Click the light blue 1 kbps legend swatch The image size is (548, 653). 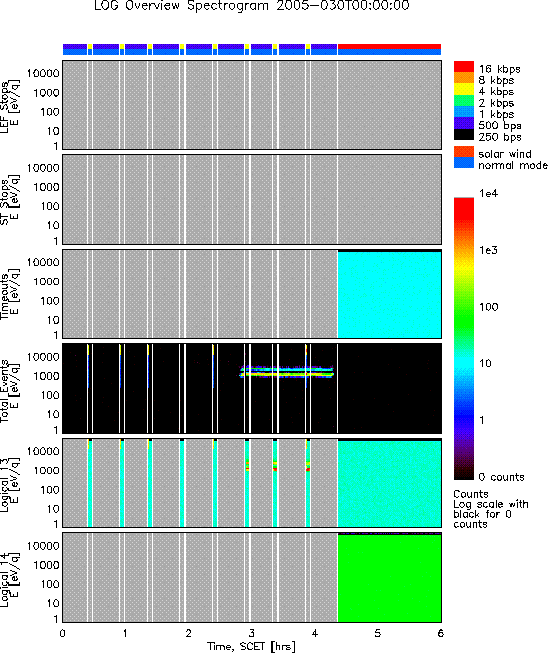click(463, 112)
